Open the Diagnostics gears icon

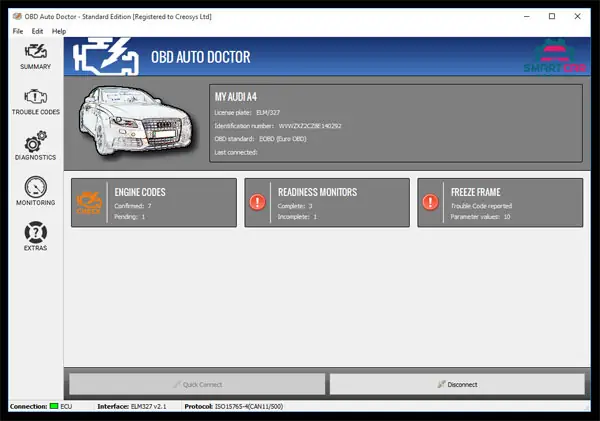click(36, 145)
